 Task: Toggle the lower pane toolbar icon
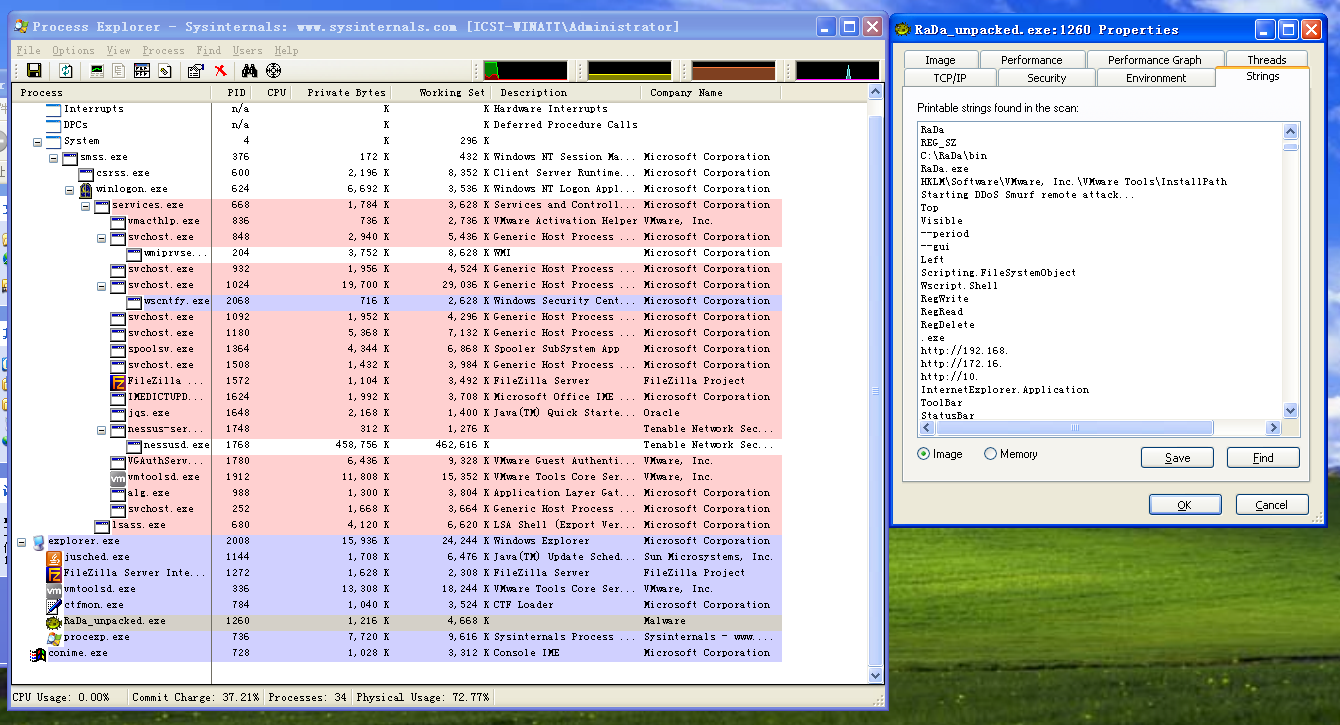coord(141,70)
